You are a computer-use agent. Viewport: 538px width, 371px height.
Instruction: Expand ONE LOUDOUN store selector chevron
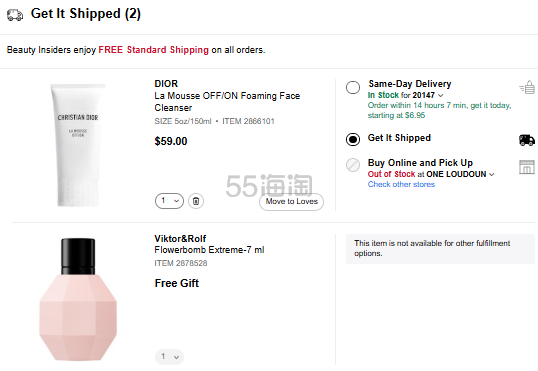tap(492, 174)
